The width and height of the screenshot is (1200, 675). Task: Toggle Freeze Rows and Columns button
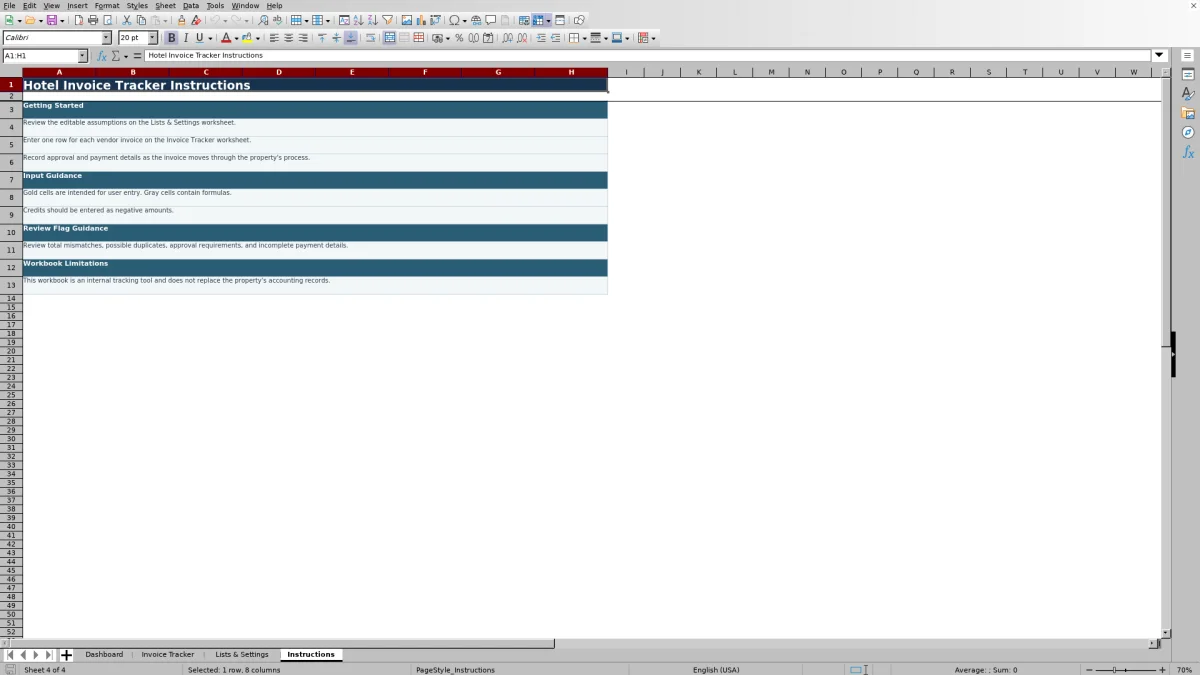click(538, 20)
